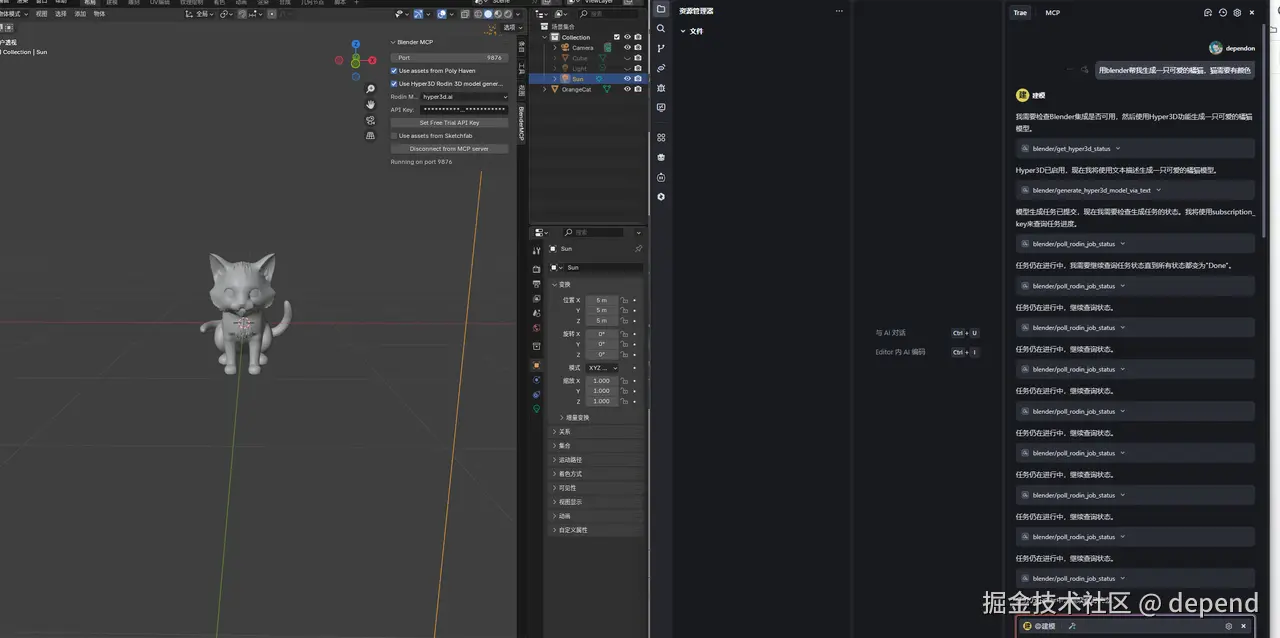Collapse the Blender MCP panel
Image resolution: width=1280 pixels, height=638 pixels.
pos(393,42)
